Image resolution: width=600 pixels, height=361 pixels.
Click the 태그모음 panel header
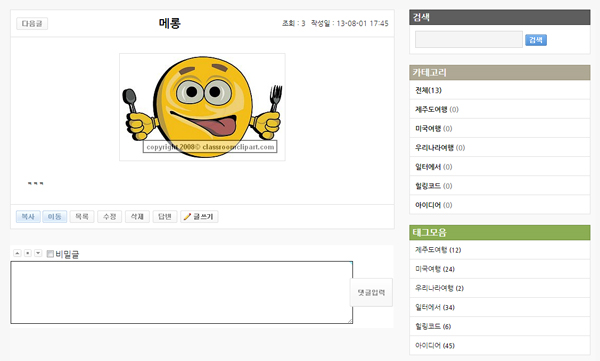click(500, 232)
